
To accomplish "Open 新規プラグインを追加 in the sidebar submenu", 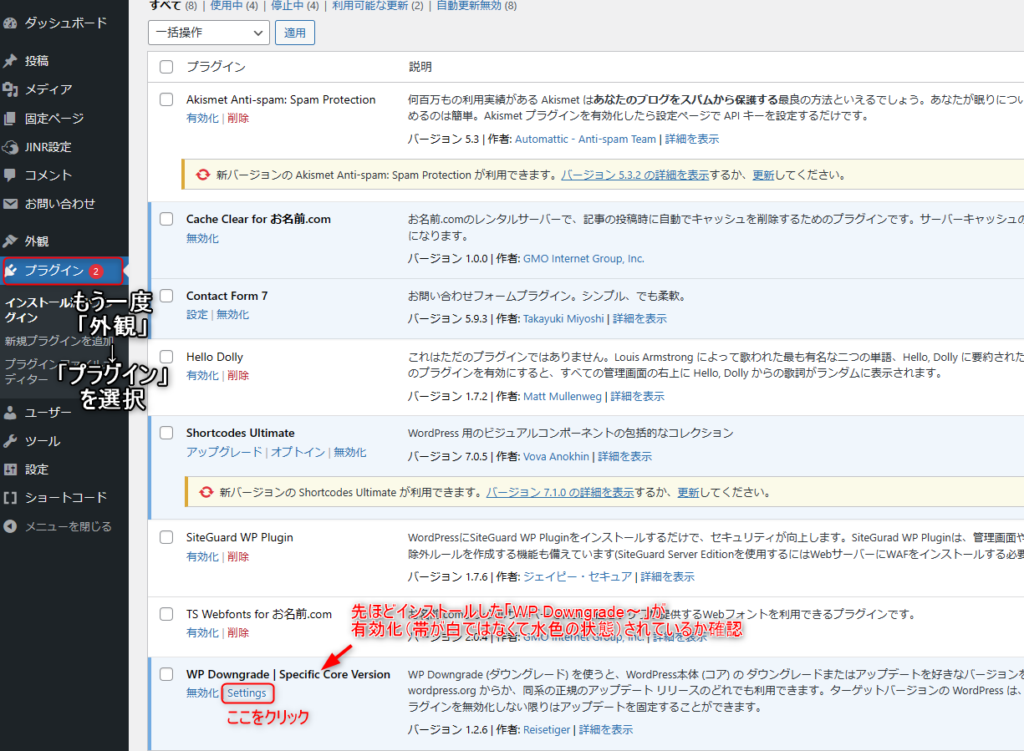I will click(59, 341).
